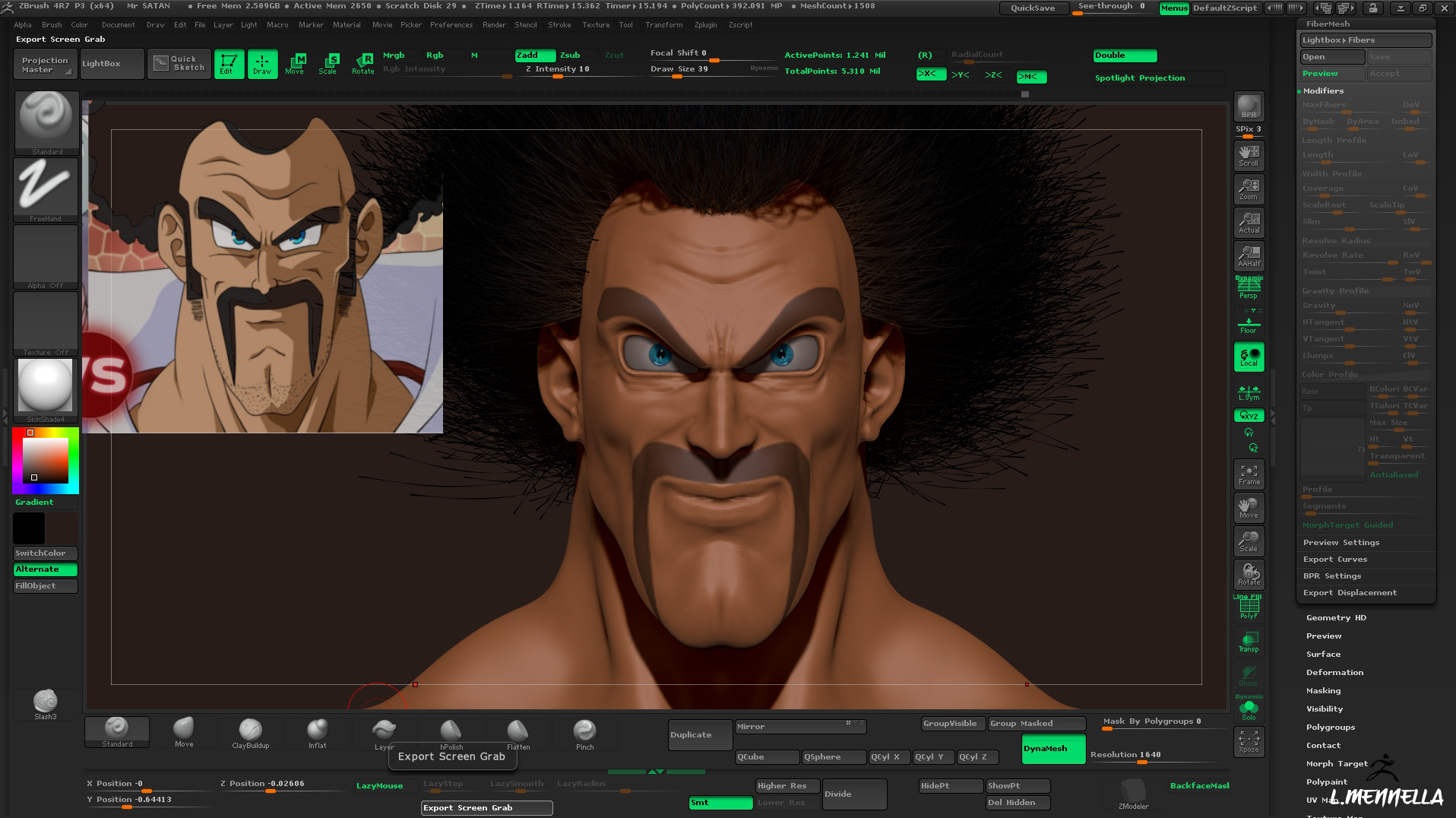Collapse the Modifiers section
This screenshot has height=818, width=1456.
1323,91
